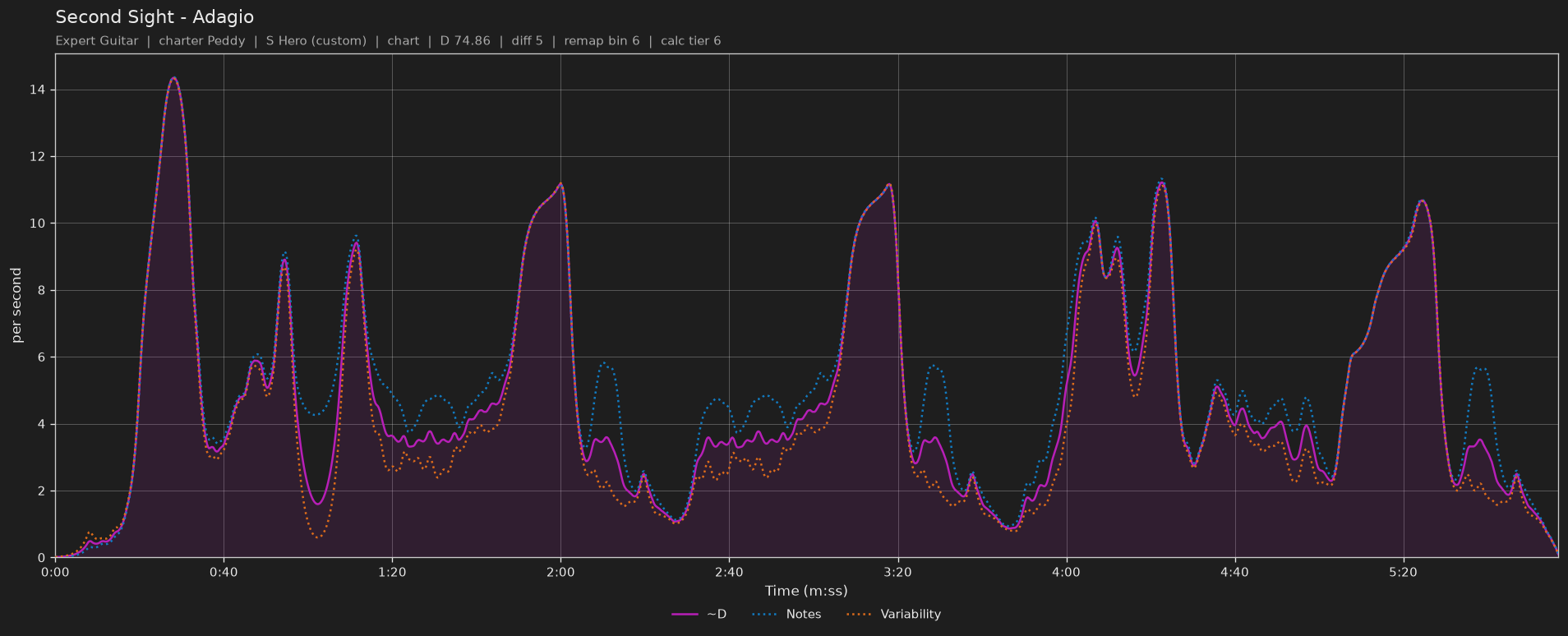Click the '0:00' time tick label

click(x=55, y=572)
